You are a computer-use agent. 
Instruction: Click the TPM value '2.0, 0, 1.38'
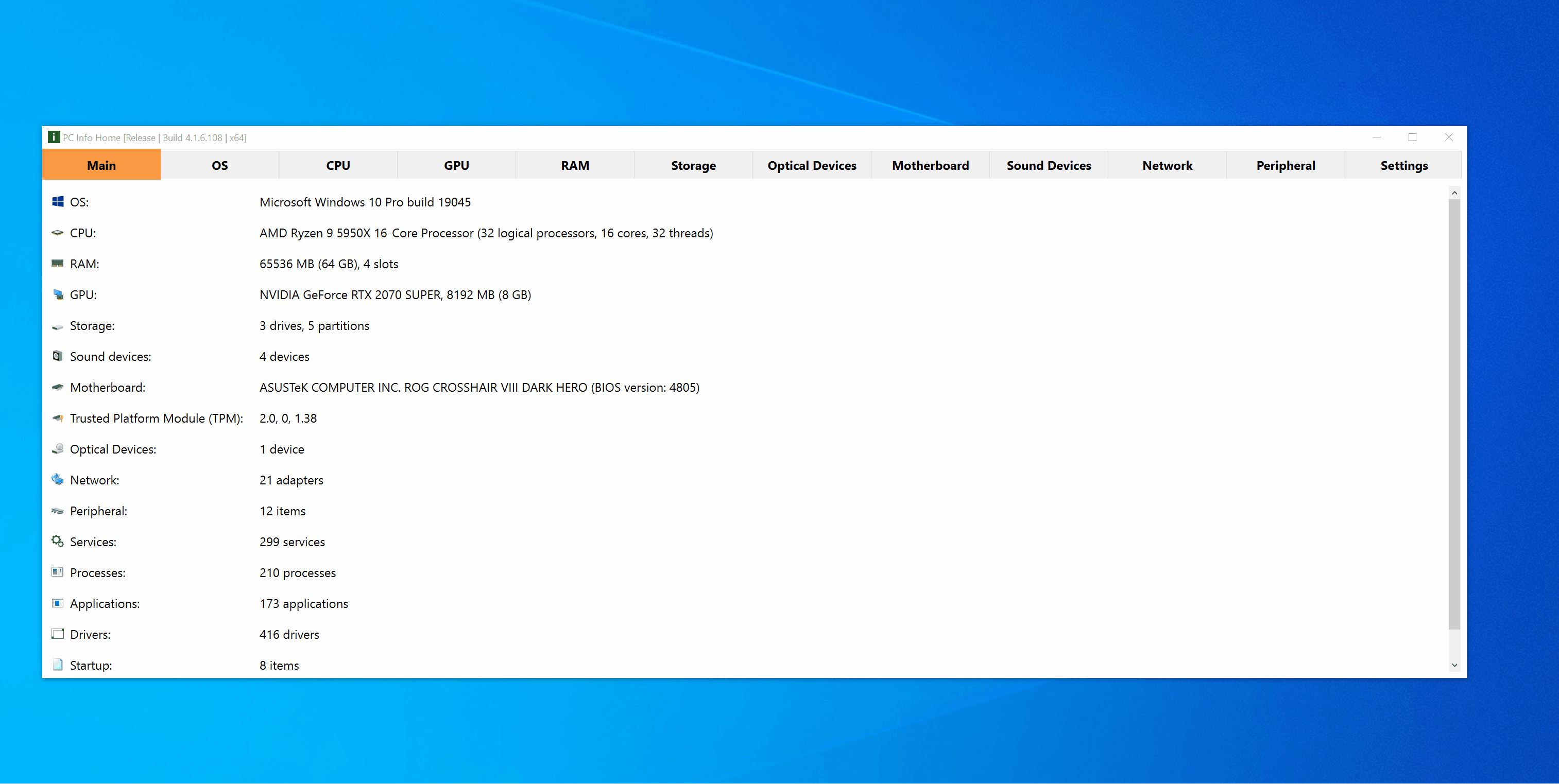coord(288,418)
